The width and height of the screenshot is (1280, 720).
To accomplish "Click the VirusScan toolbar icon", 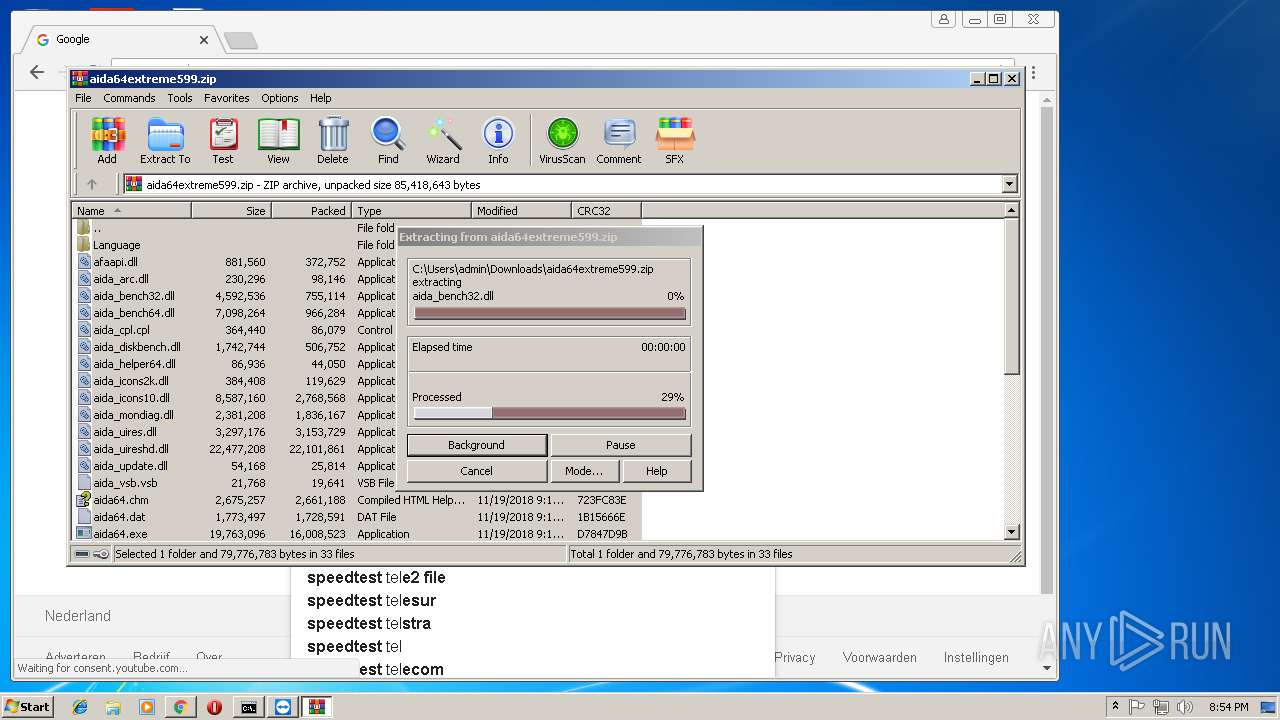I will 562,141.
